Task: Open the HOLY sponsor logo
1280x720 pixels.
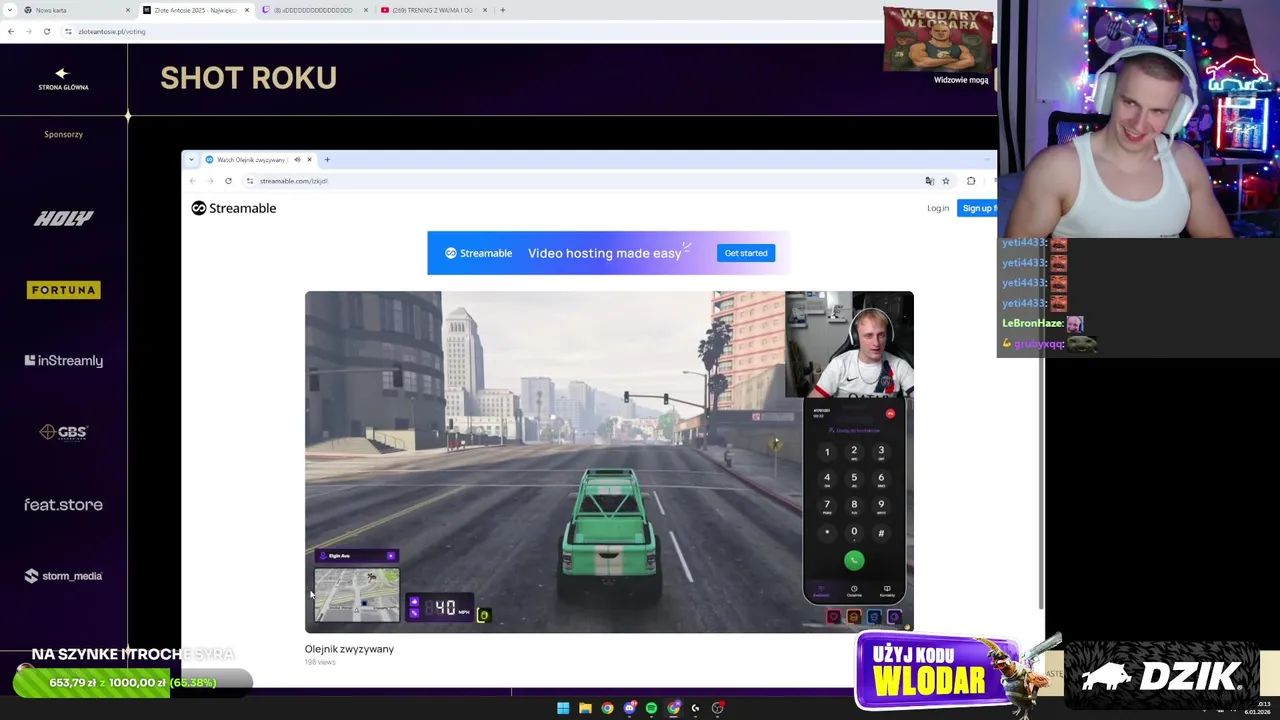Action: pos(63,218)
